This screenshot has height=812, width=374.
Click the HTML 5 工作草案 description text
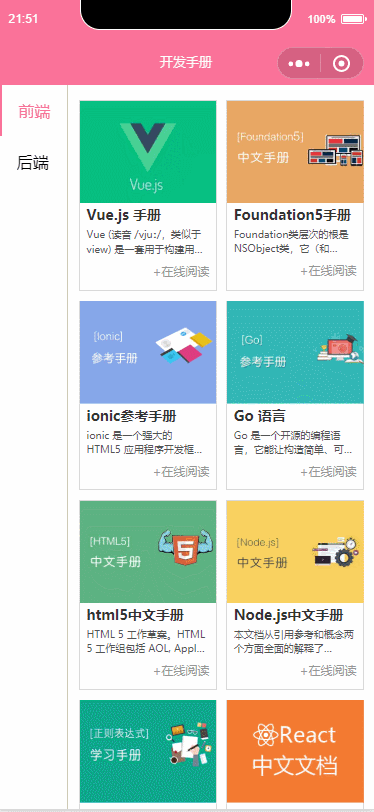click(146, 641)
